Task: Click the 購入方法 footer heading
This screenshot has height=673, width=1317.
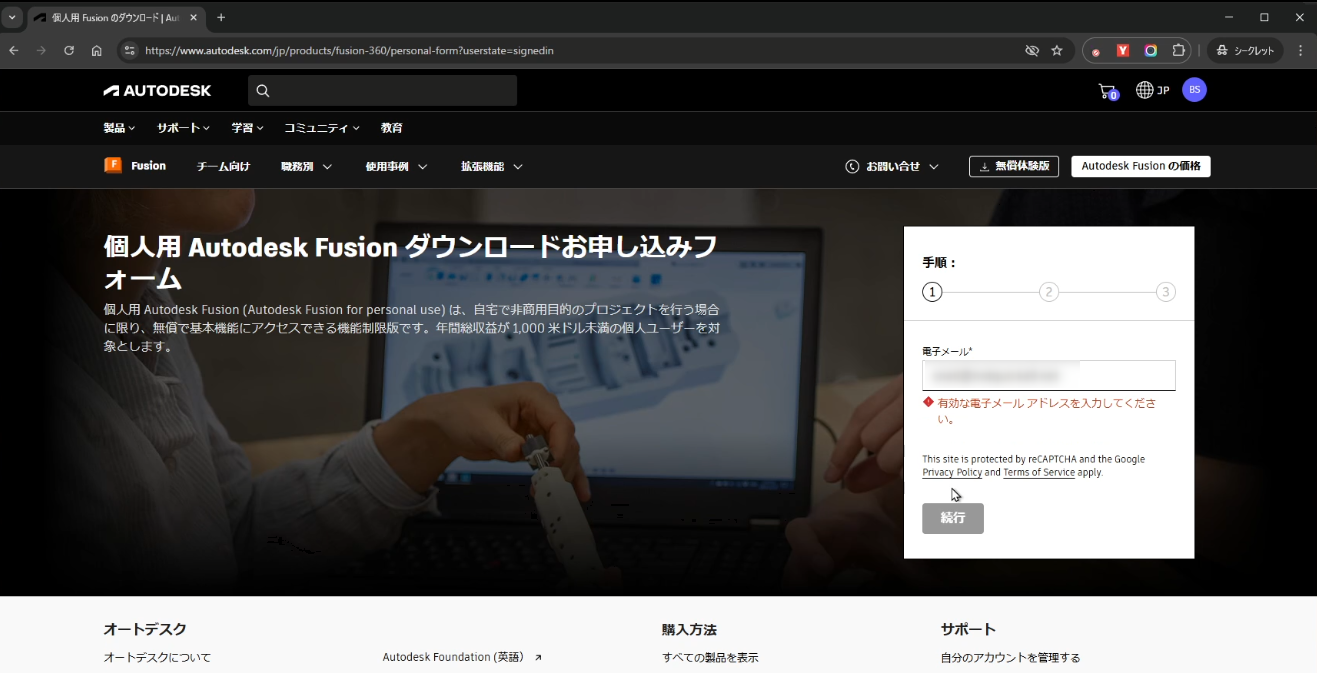Action: (x=689, y=629)
